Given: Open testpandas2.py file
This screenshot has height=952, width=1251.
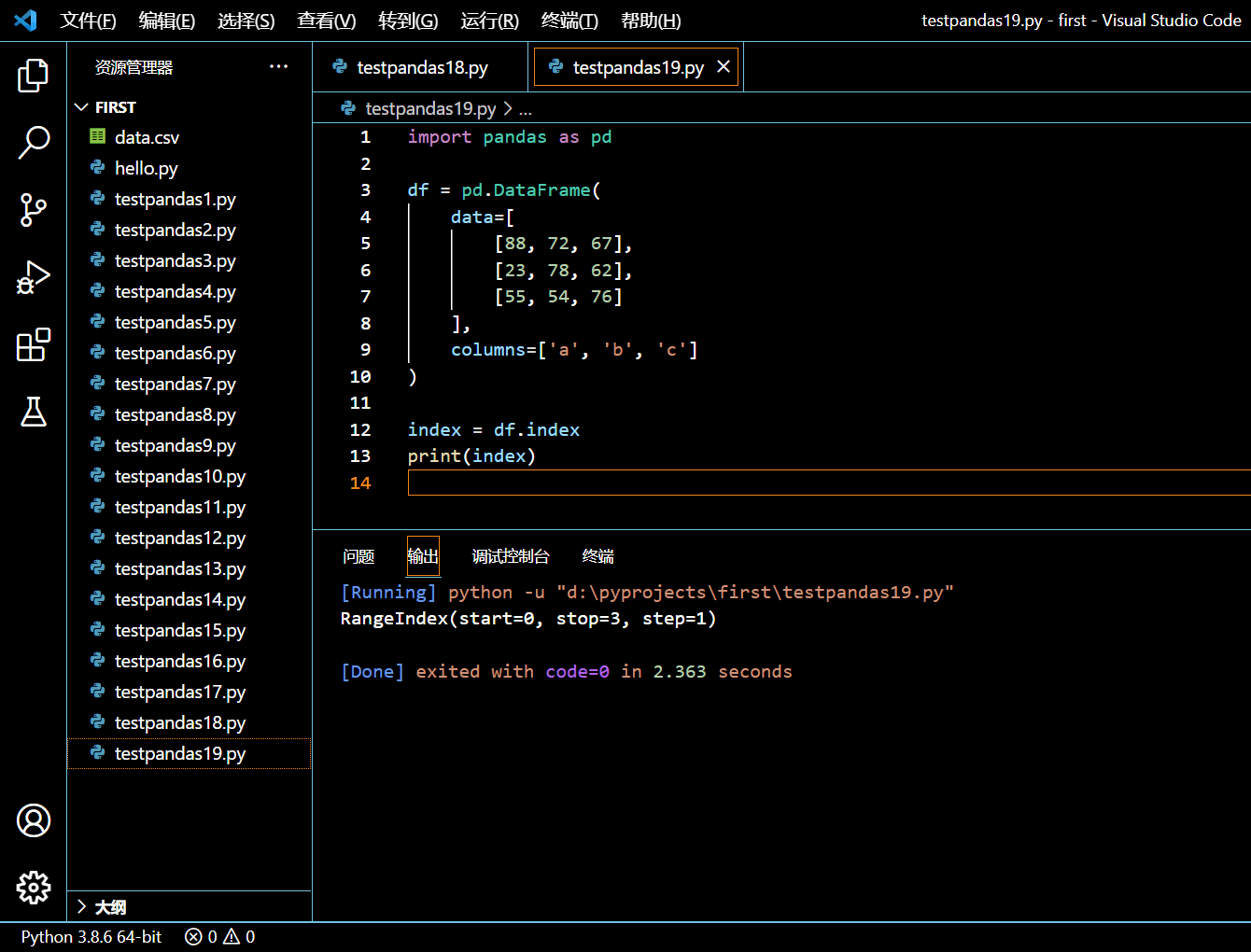Looking at the screenshot, I should point(190,230).
